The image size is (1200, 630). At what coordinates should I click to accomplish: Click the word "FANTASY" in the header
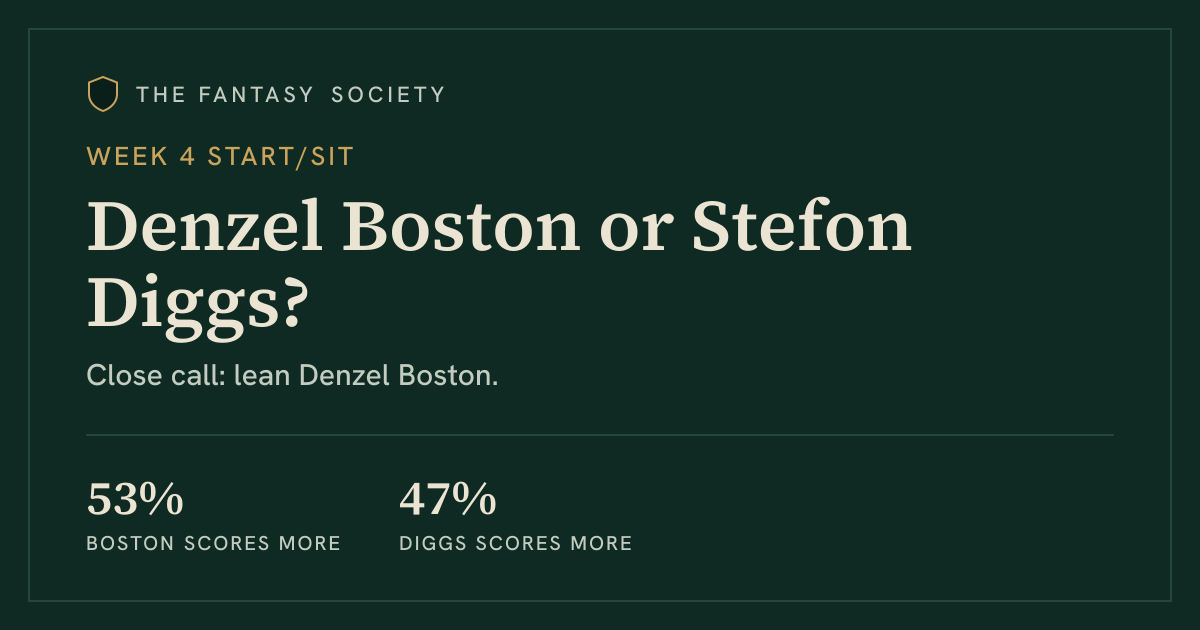(x=254, y=95)
